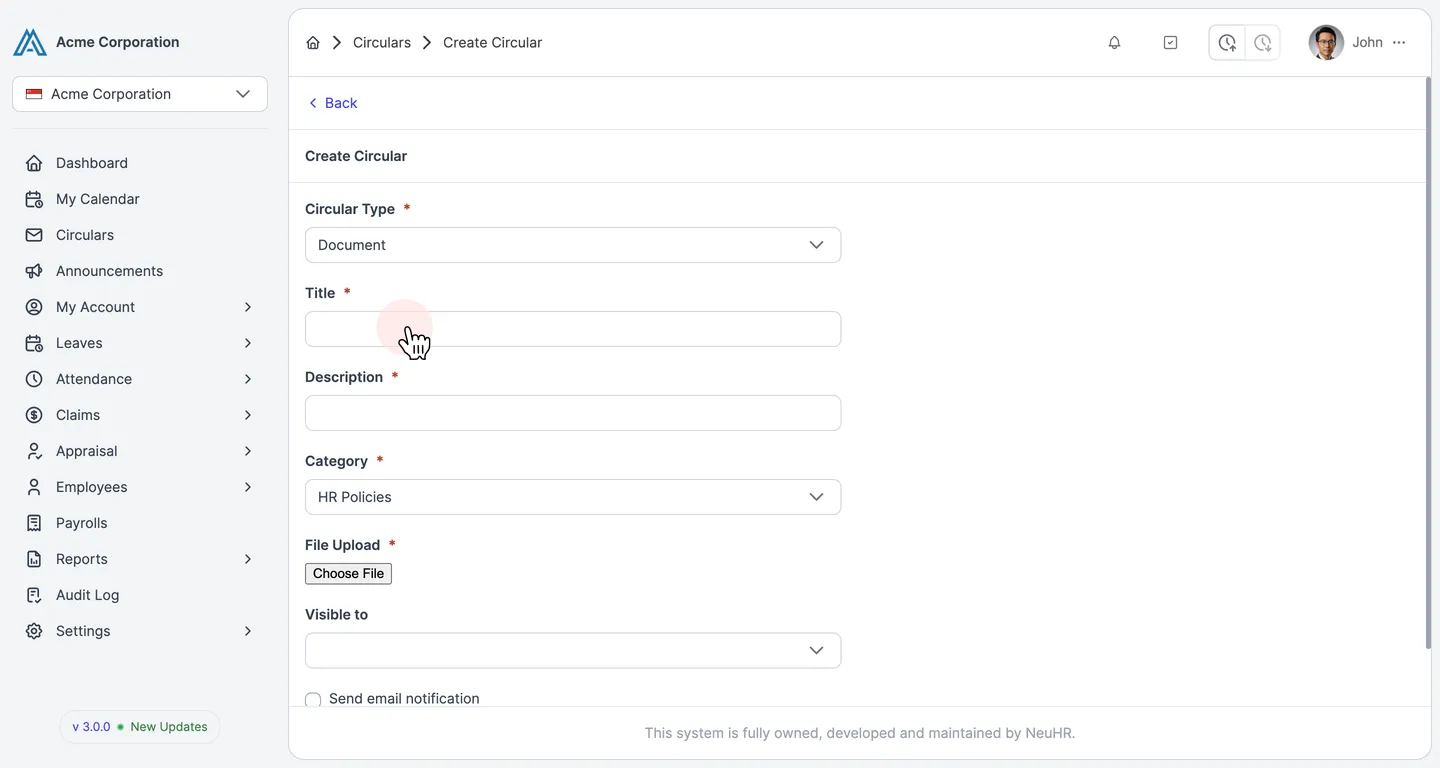
Task: Click the Back link
Action: (332, 103)
